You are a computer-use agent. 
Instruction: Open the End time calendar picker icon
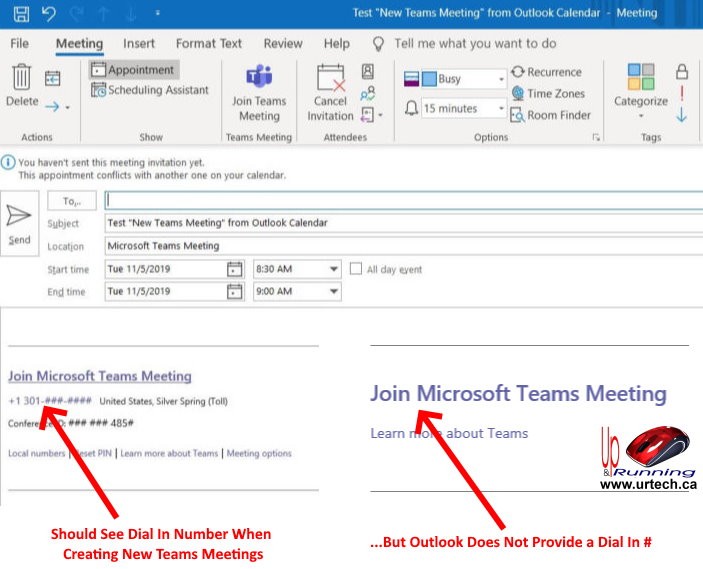coord(234,291)
